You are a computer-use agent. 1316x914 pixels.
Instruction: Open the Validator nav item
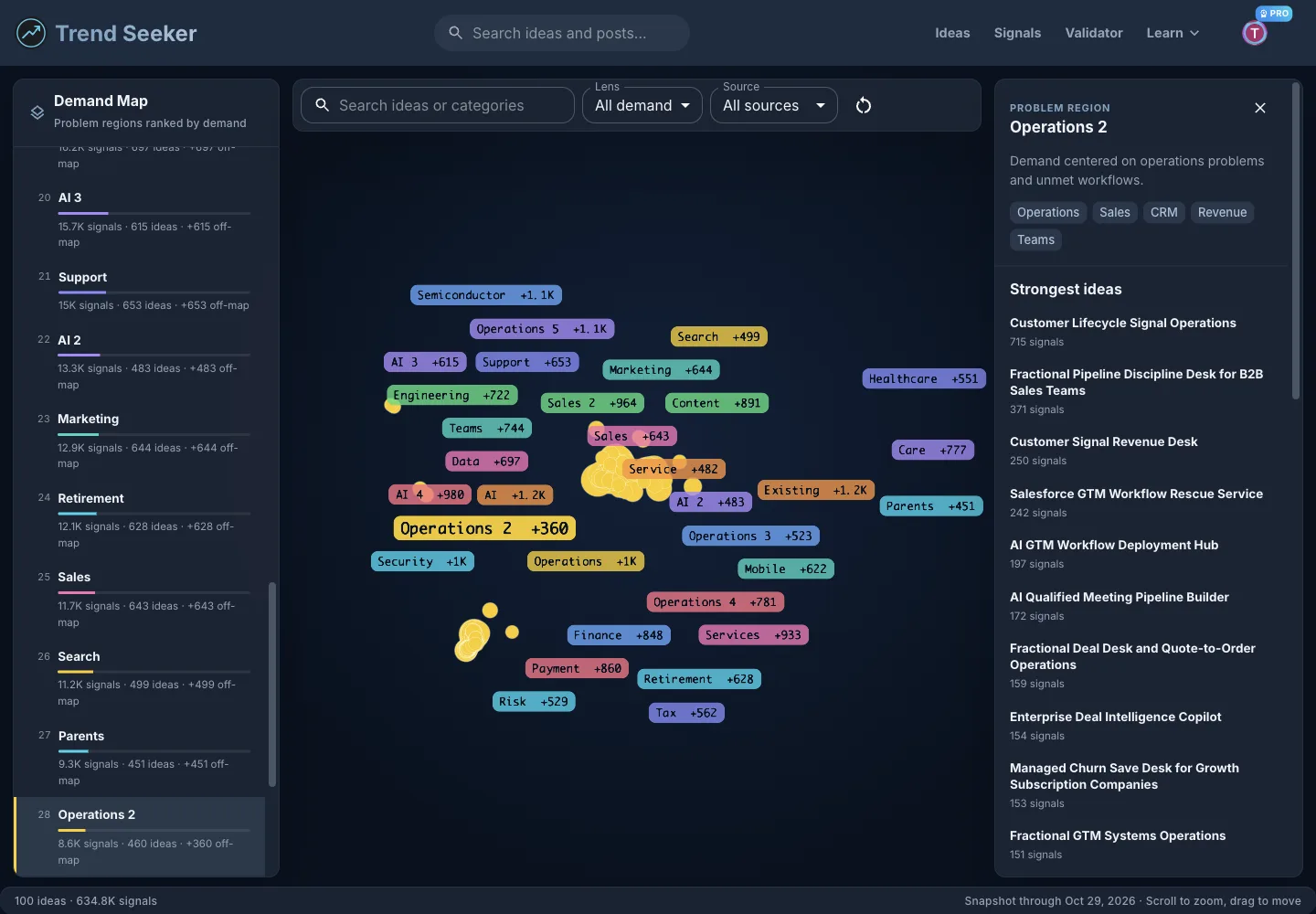(1094, 33)
